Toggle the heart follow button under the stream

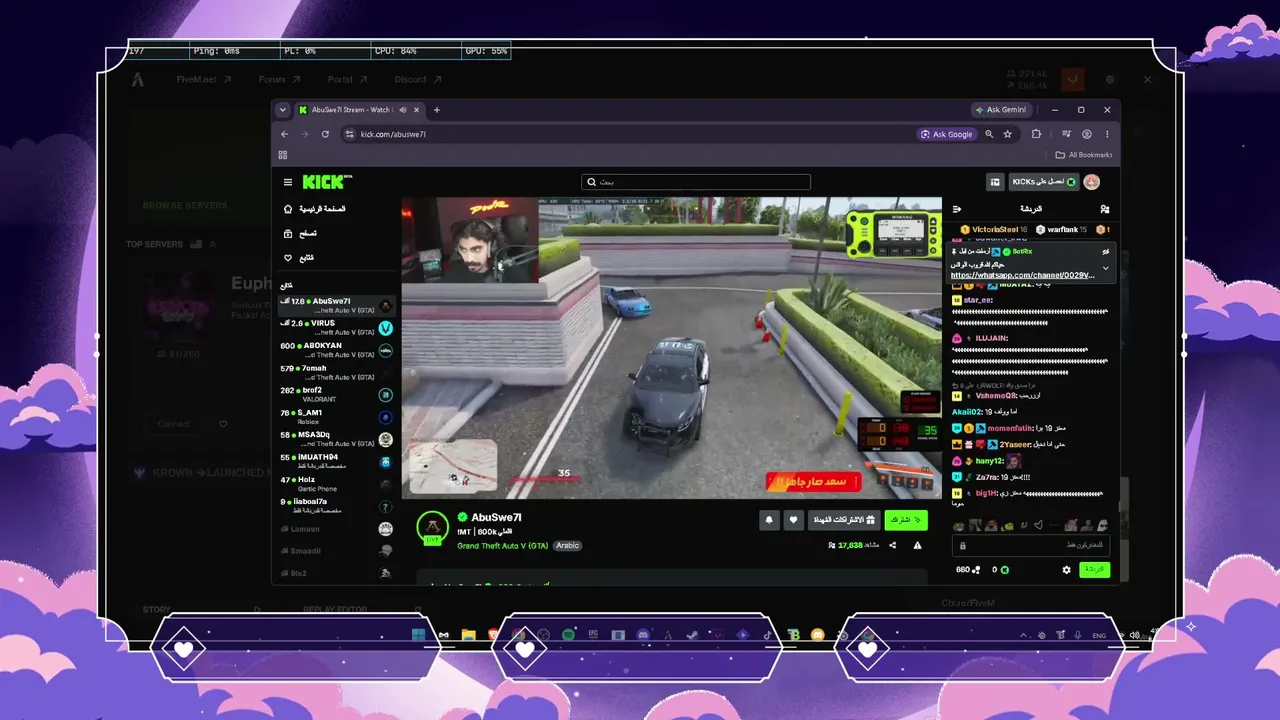click(x=793, y=520)
